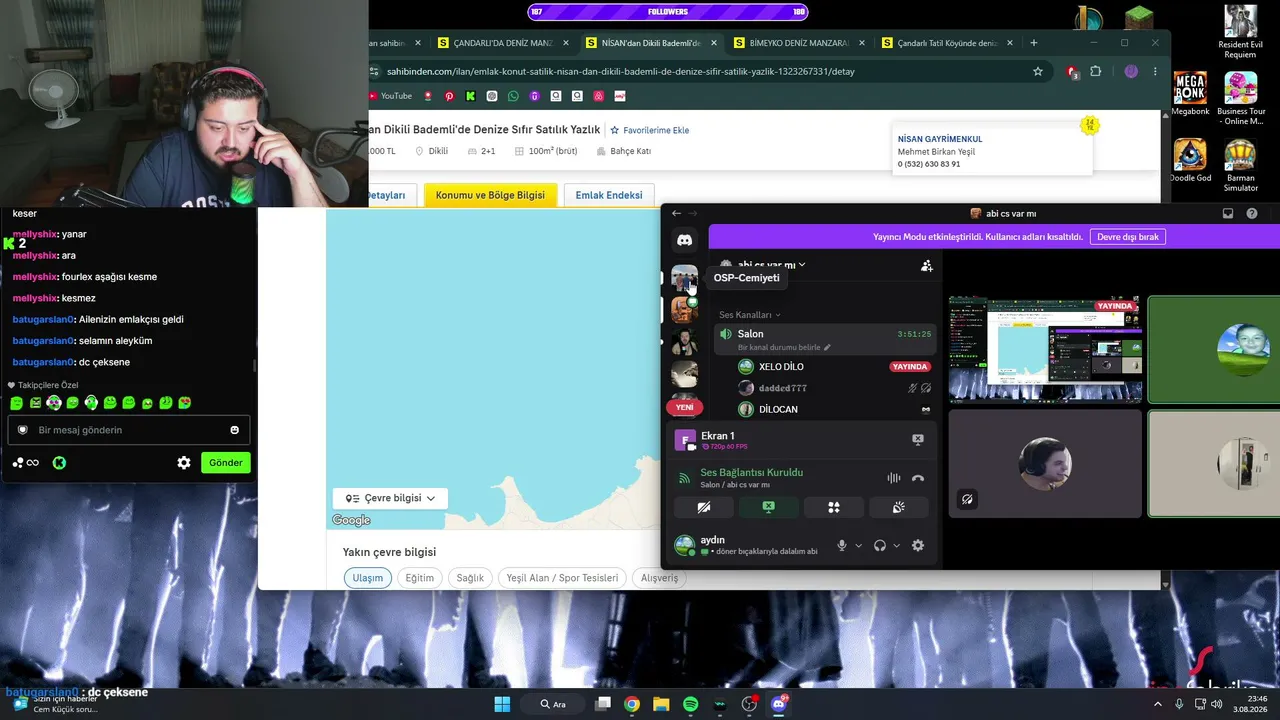Open a new Chrome tab
This screenshot has height=720, width=1280.
[x=1034, y=43]
